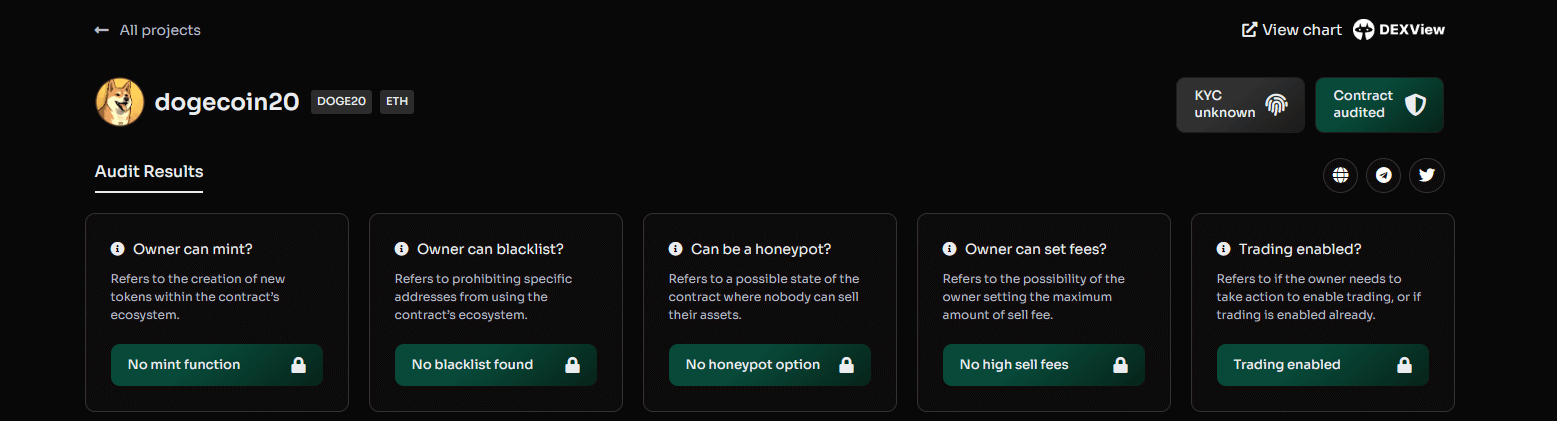Click the KYC unknown badge
The height and width of the screenshot is (421, 1557).
(1240, 104)
